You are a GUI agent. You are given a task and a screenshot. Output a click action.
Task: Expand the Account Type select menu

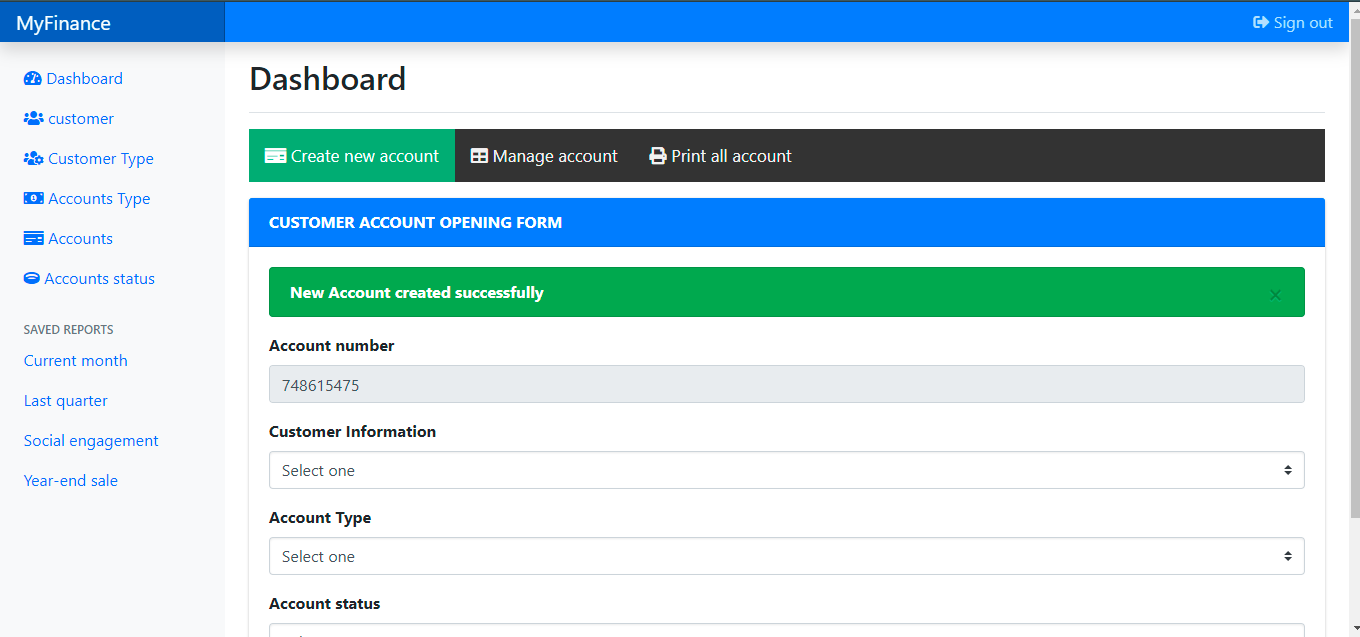click(x=786, y=556)
